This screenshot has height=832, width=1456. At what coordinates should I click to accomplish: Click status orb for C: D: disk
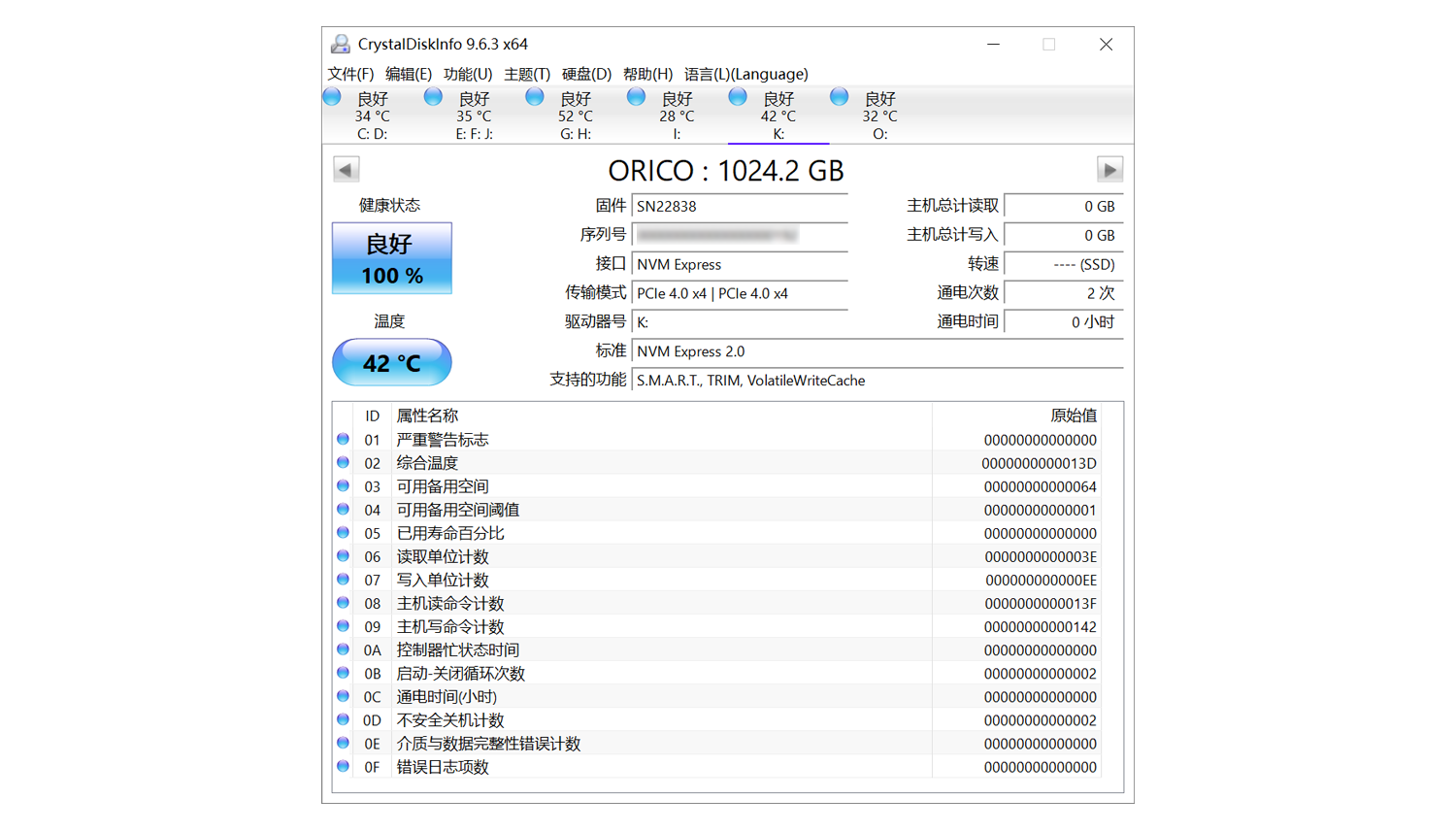tap(333, 97)
